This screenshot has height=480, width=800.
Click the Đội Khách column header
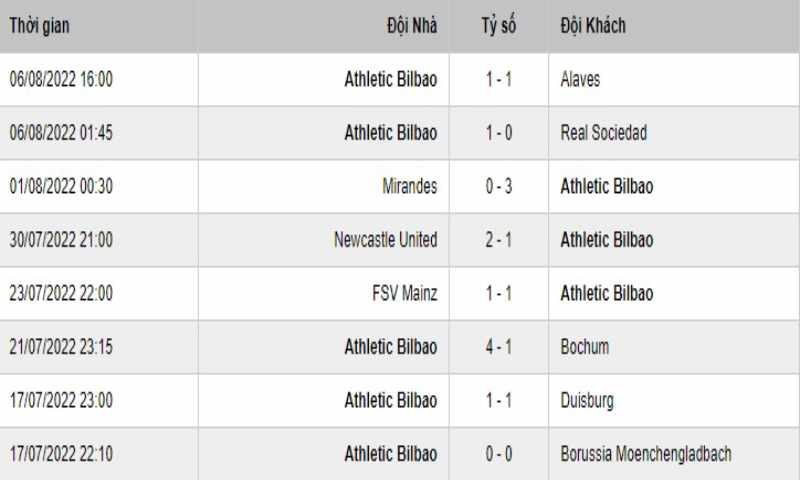tap(593, 26)
